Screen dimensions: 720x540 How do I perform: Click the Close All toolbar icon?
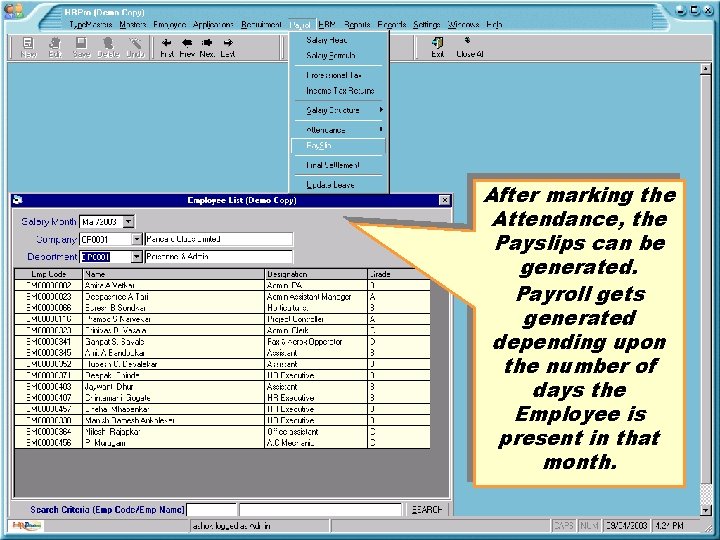(x=469, y=47)
